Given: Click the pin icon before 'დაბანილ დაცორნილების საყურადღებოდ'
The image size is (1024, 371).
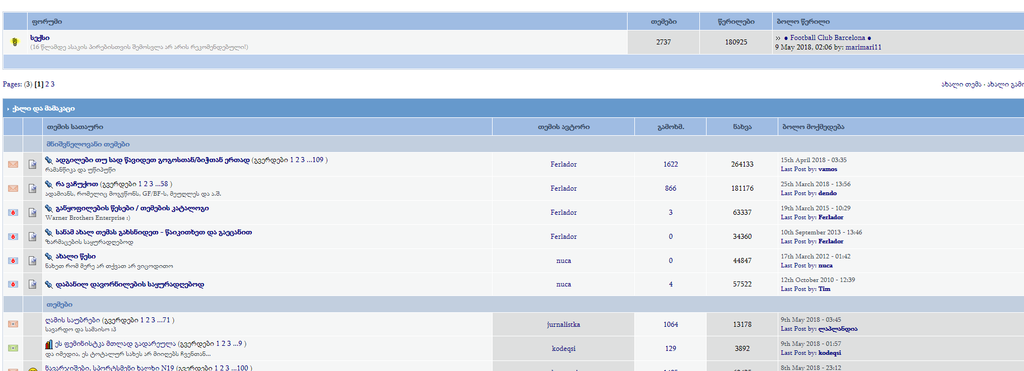Looking at the screenshot, I should pos(48,285).
